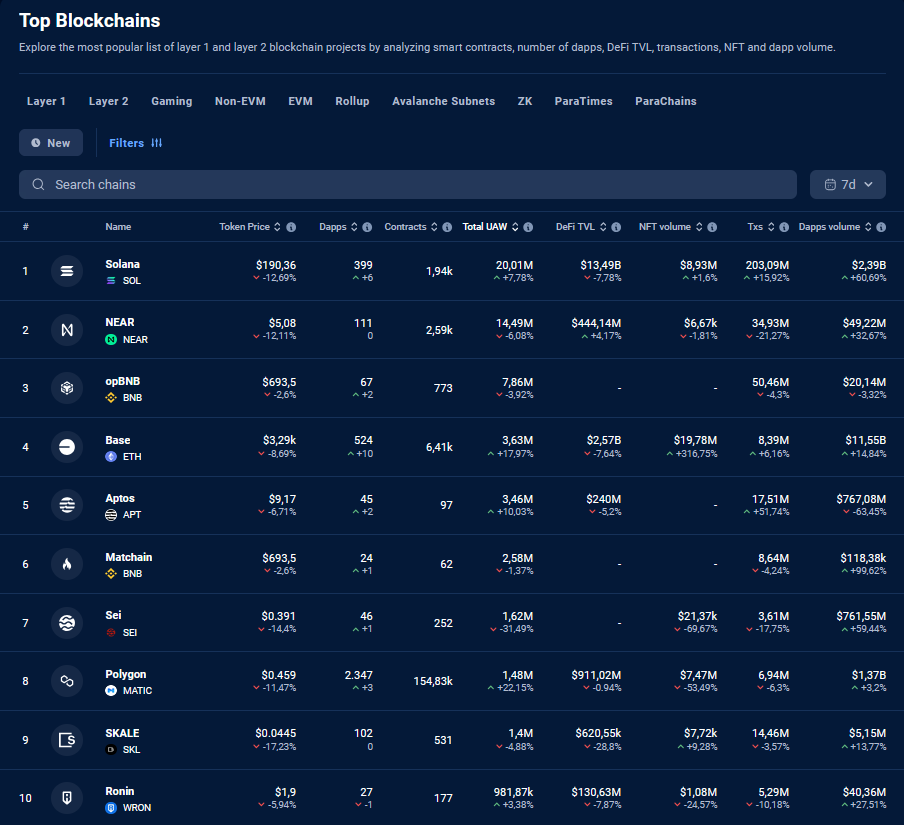Open the SKALE chain link
Viewport: 904px width, 825px height.
122,733
